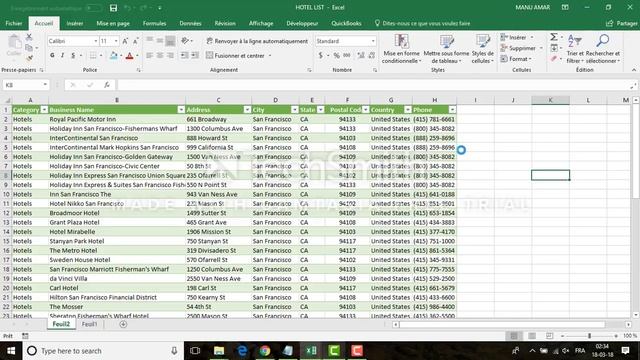The height and width of the screenshot is (360, 640).
Task: Click the AutoSum sigma icon
Action: click(553, 37)
